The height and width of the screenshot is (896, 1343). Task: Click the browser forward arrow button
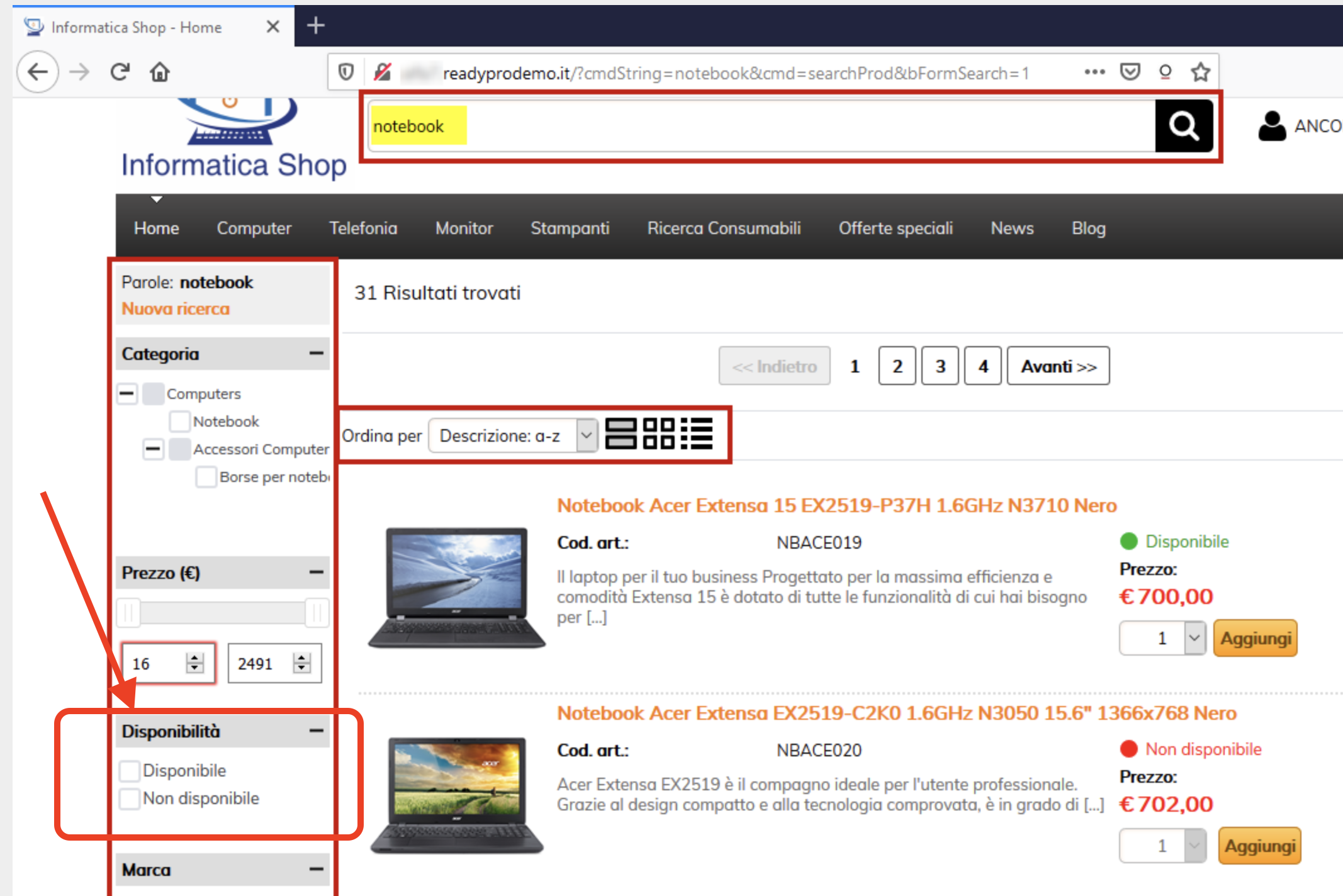[x=79, y=72]
